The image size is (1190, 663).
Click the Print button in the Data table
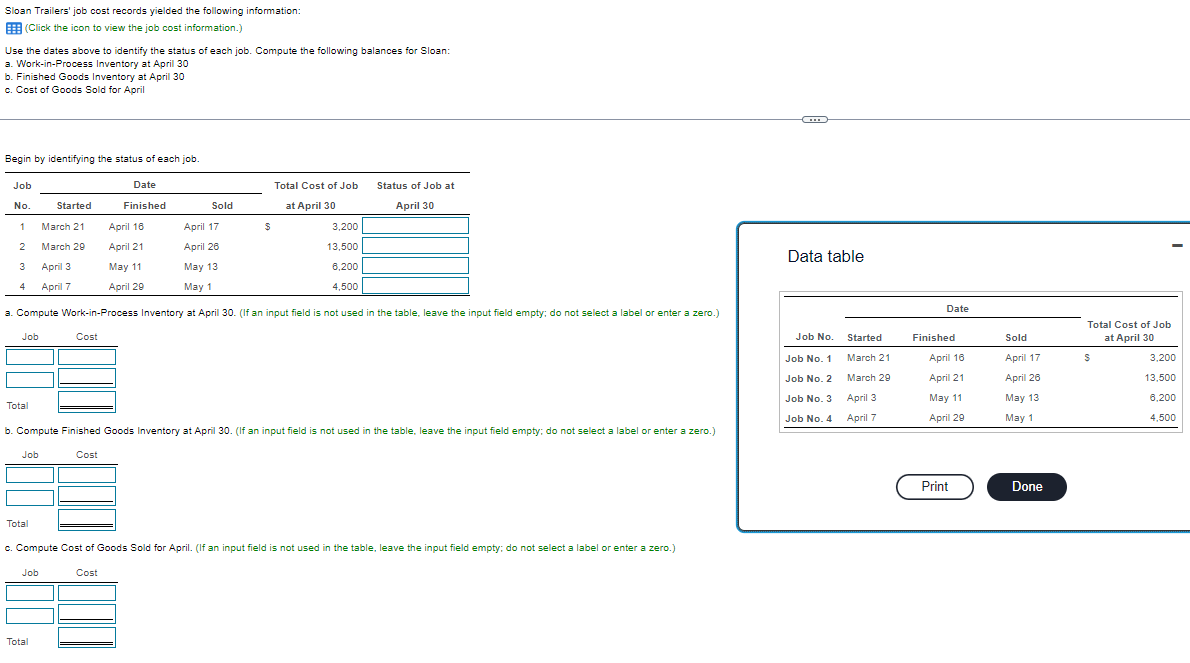click(x=934, y=487)
